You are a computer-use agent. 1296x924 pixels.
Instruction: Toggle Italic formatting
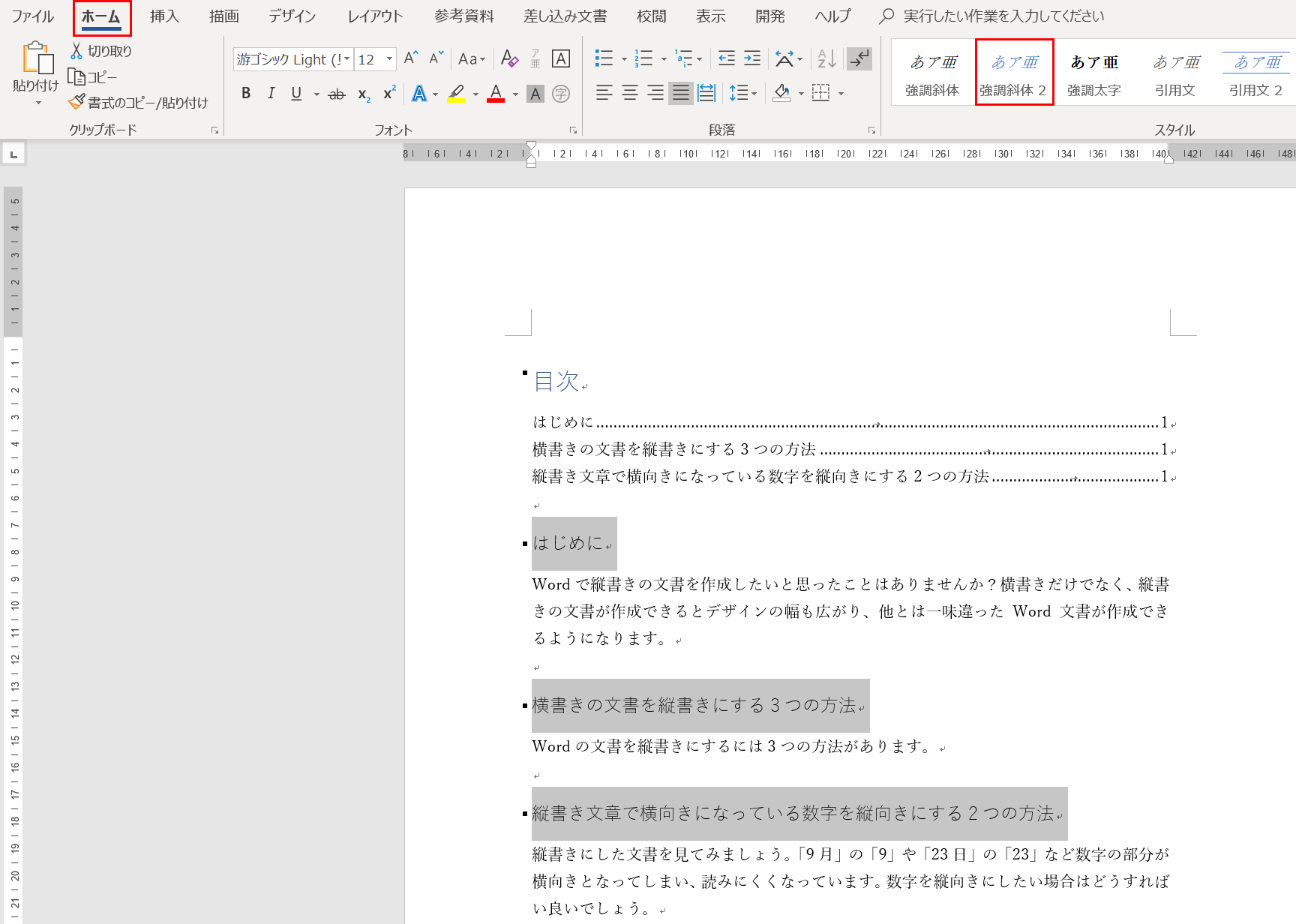click(x=271, y=94)
